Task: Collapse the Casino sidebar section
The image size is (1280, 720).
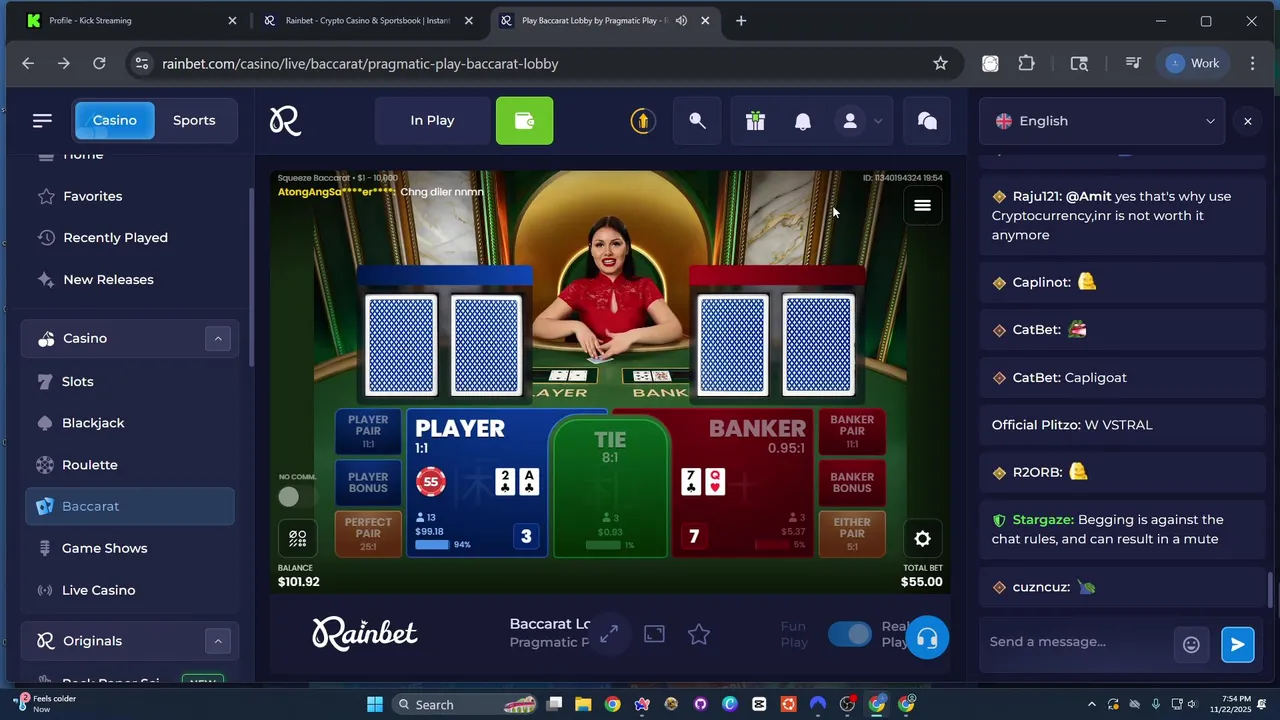Action: click(x=217, y=338)
